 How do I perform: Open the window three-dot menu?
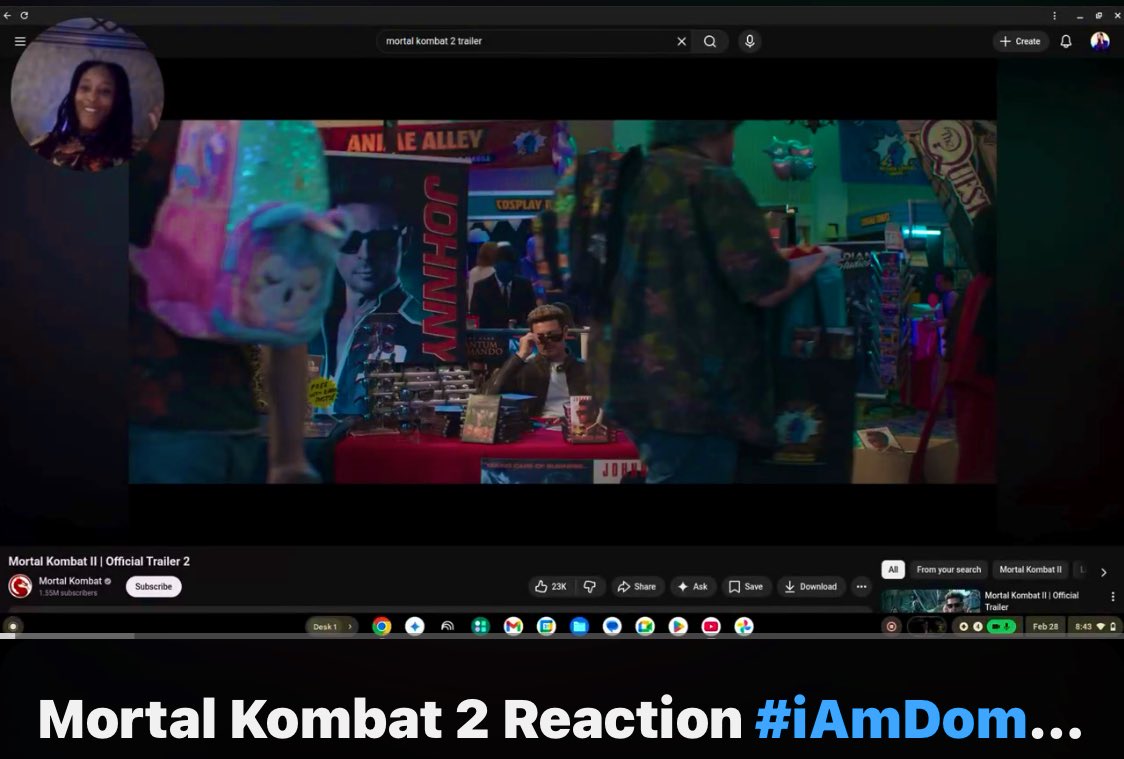(1054, 15)
